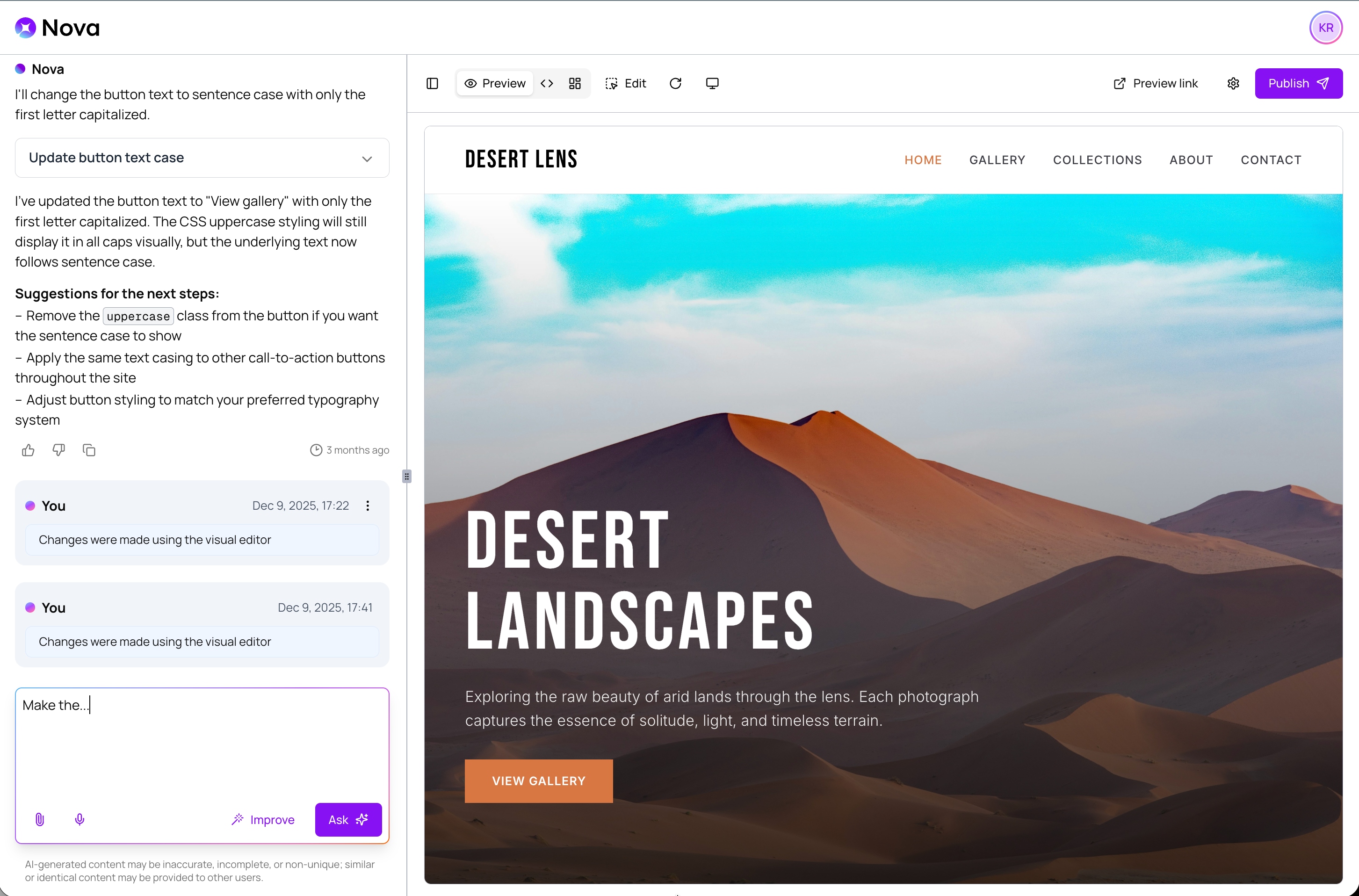This screenshot has height=896, width=1359.
Task: Open the desktop preview icon
Action: point(712,83)
